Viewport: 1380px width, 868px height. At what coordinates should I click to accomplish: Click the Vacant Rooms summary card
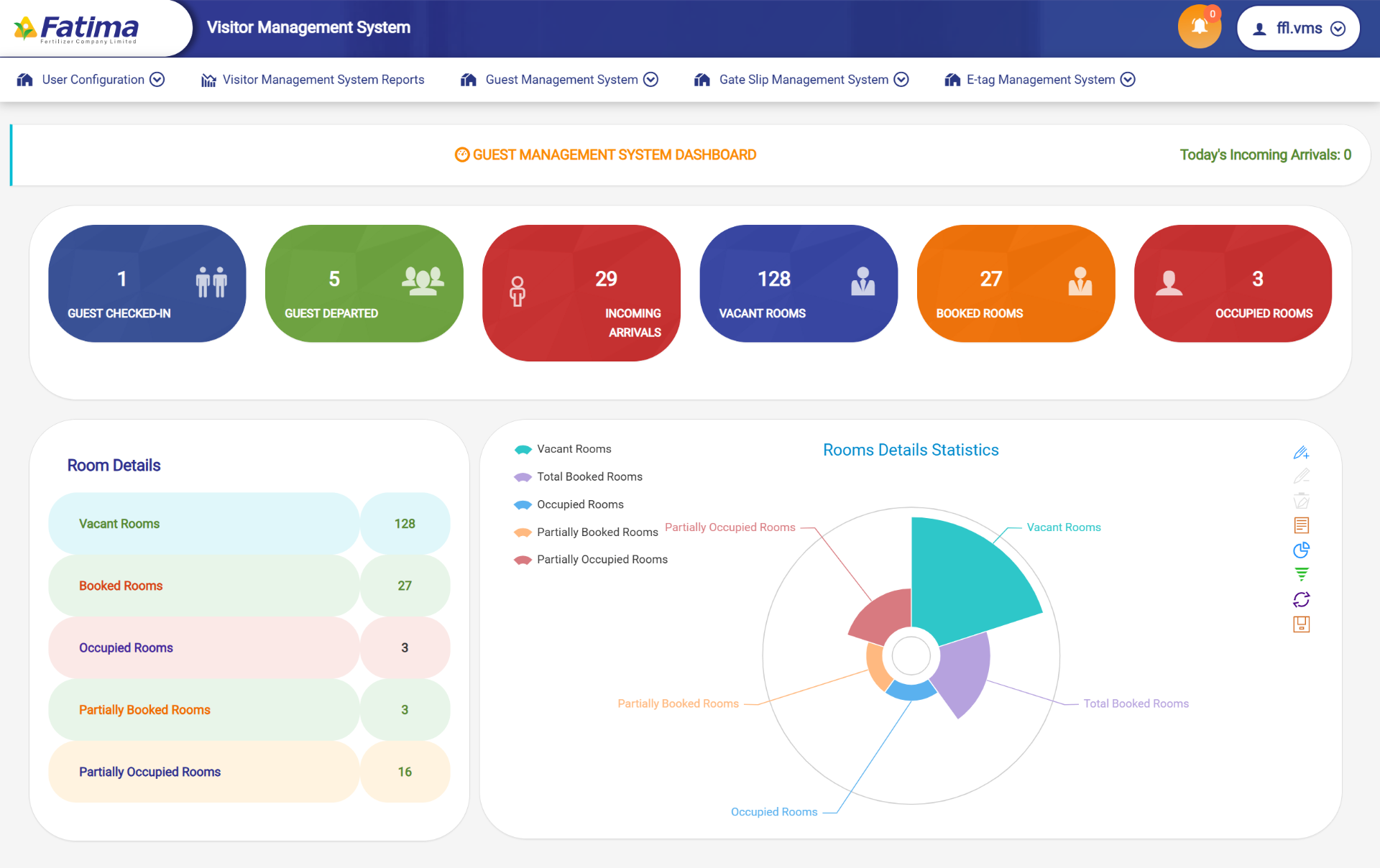[x=799, y=284]
